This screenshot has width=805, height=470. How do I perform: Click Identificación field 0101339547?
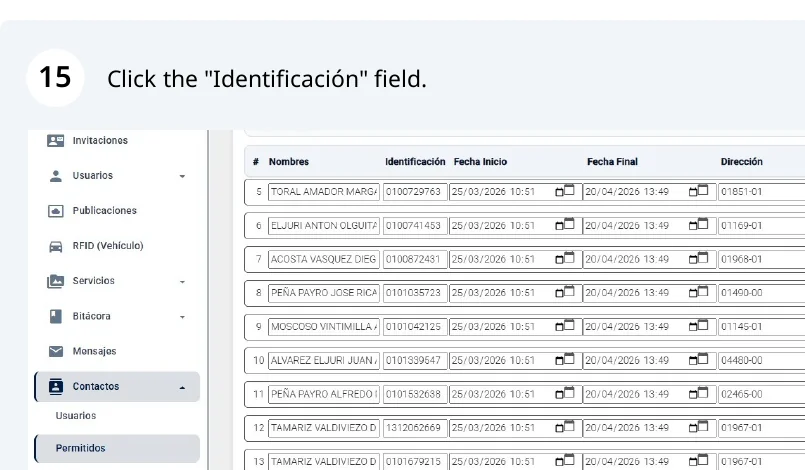415,360
